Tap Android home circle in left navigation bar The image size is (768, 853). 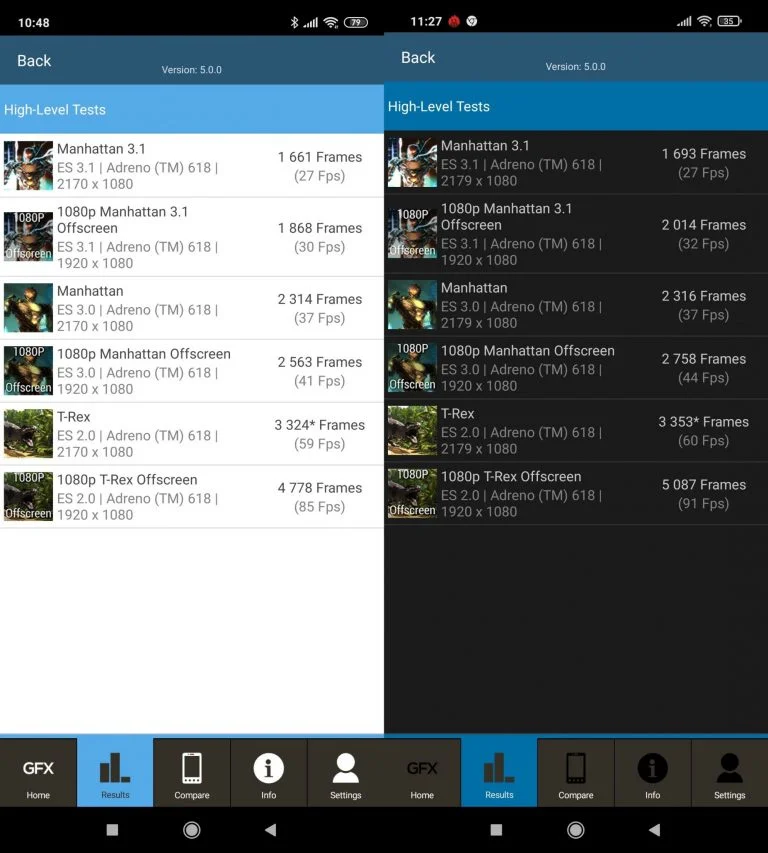[192, 830]
